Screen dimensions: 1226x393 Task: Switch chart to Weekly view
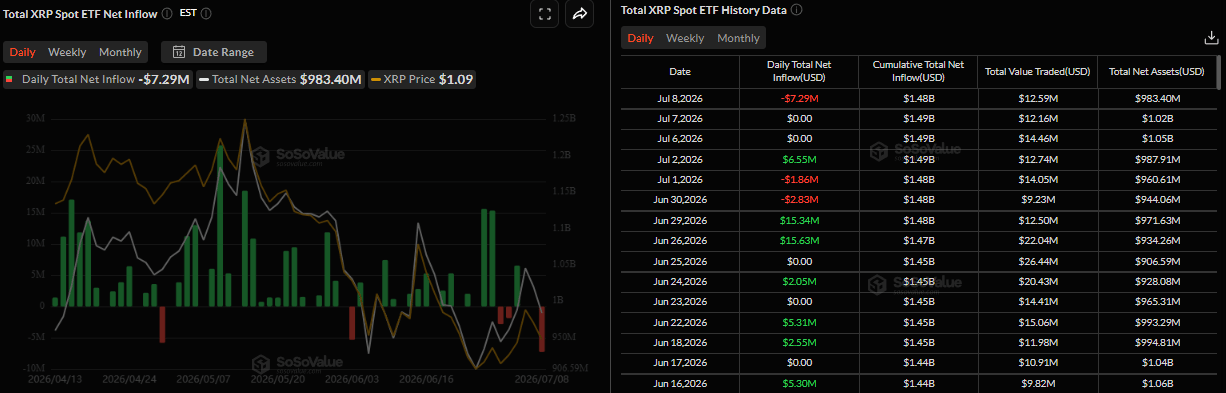(67, 52)
